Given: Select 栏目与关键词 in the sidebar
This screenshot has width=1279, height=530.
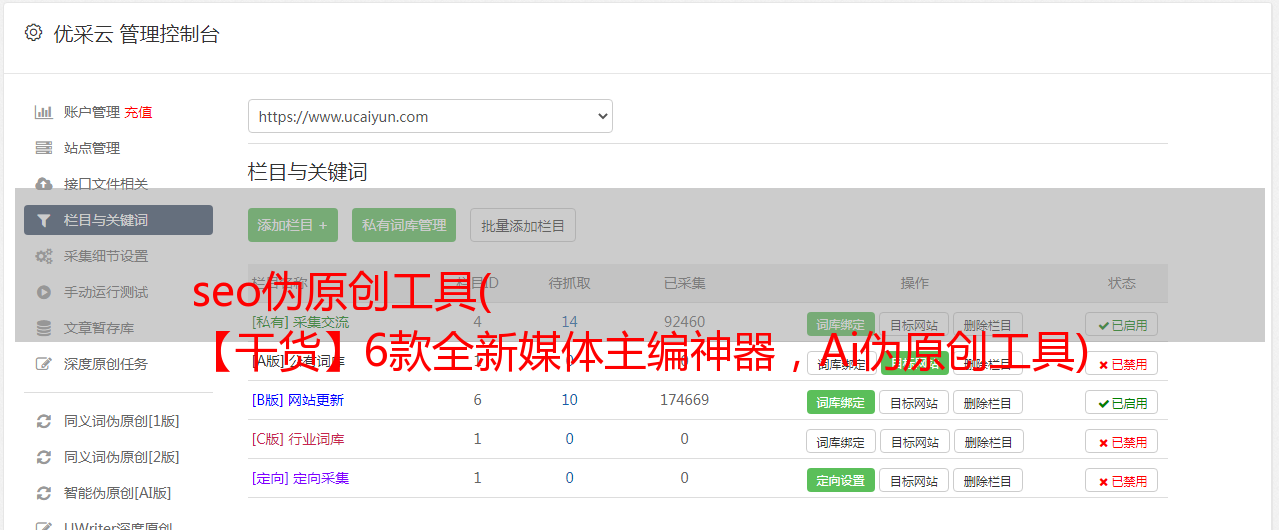Looking at the screenshot, I should (x=118, y=220).
